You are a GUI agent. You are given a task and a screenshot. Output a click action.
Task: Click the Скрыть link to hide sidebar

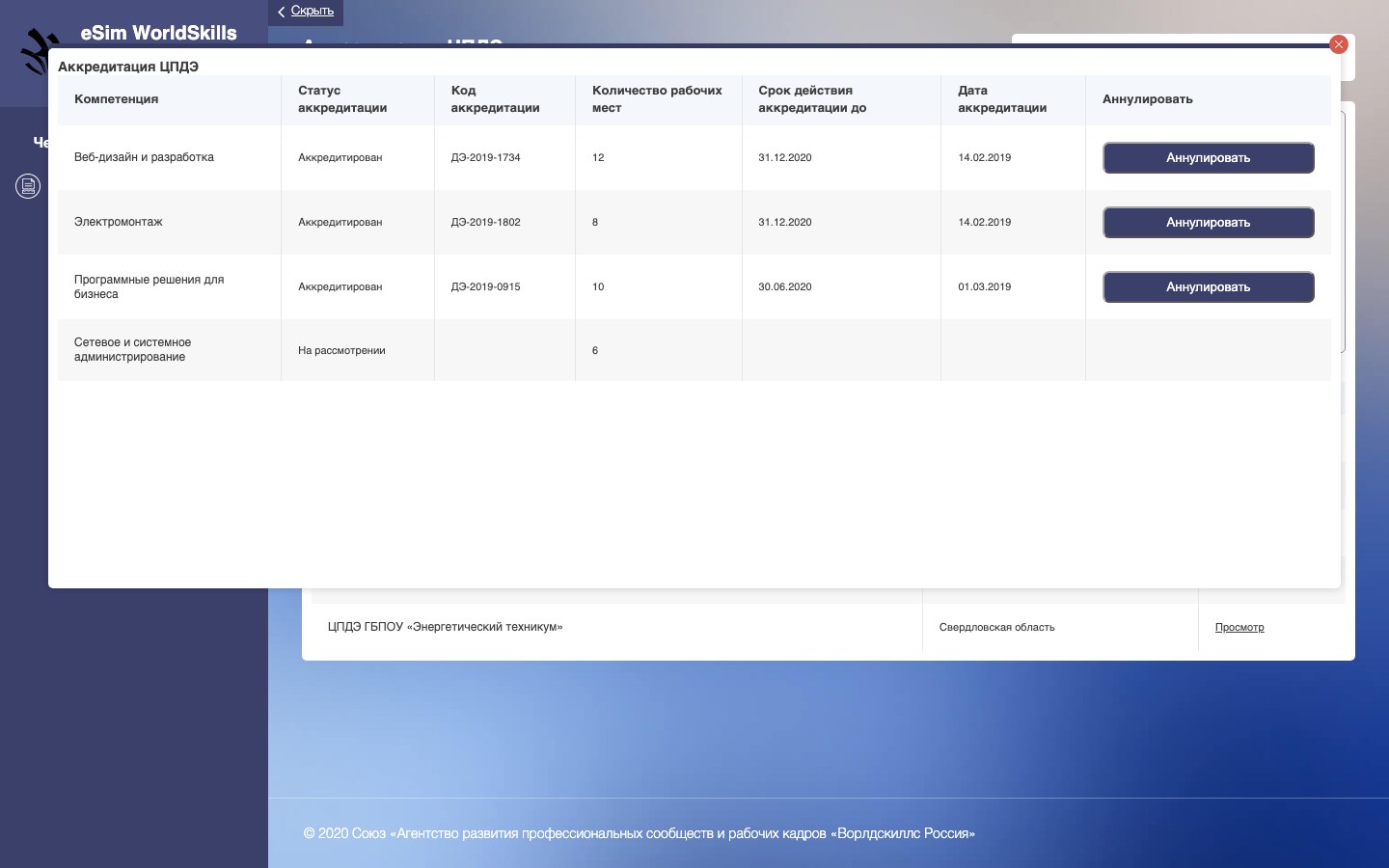[313, 11]
